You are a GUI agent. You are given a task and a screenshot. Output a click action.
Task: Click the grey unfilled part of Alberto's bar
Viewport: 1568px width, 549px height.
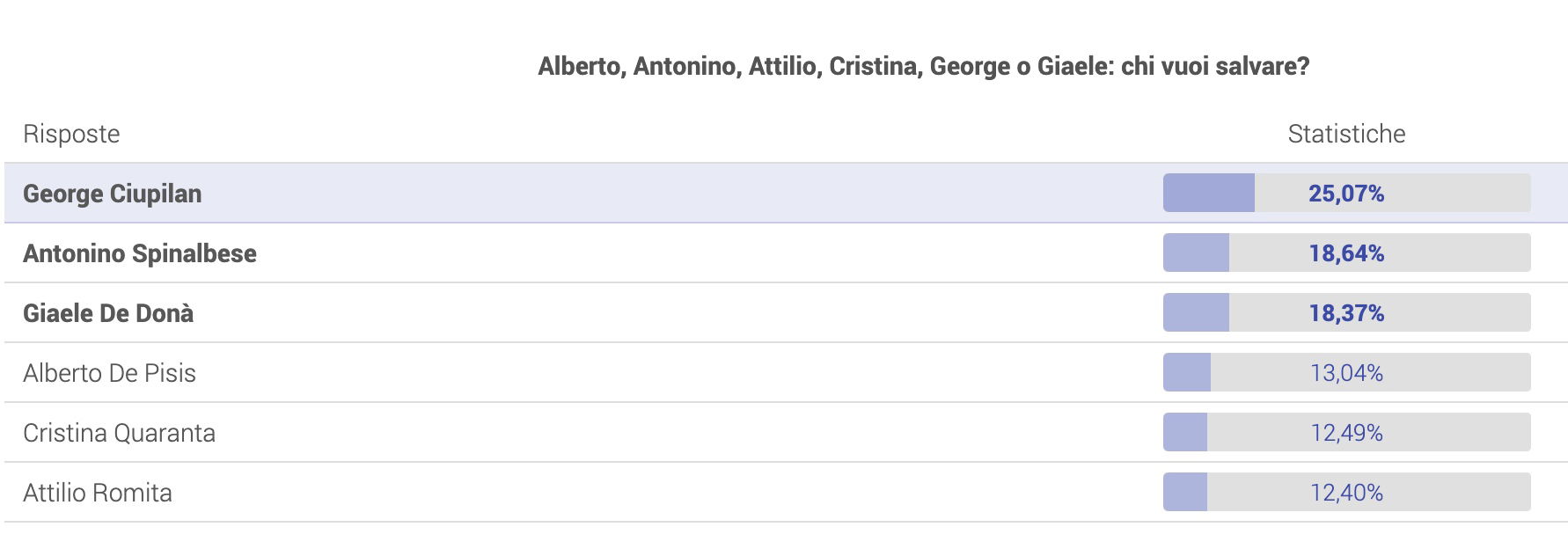click(1371, 372)
